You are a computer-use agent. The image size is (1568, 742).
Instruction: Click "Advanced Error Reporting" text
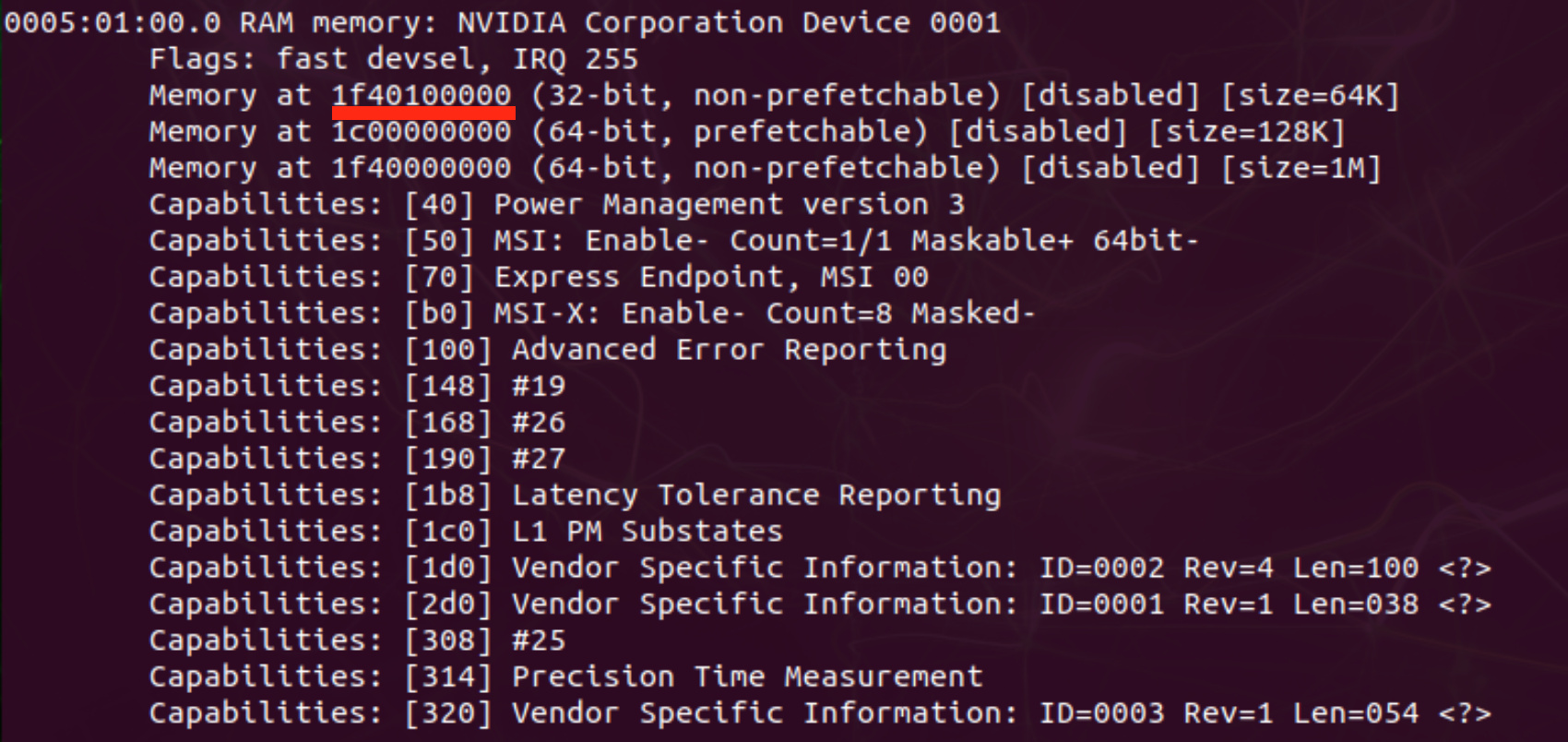pos(729,350)
